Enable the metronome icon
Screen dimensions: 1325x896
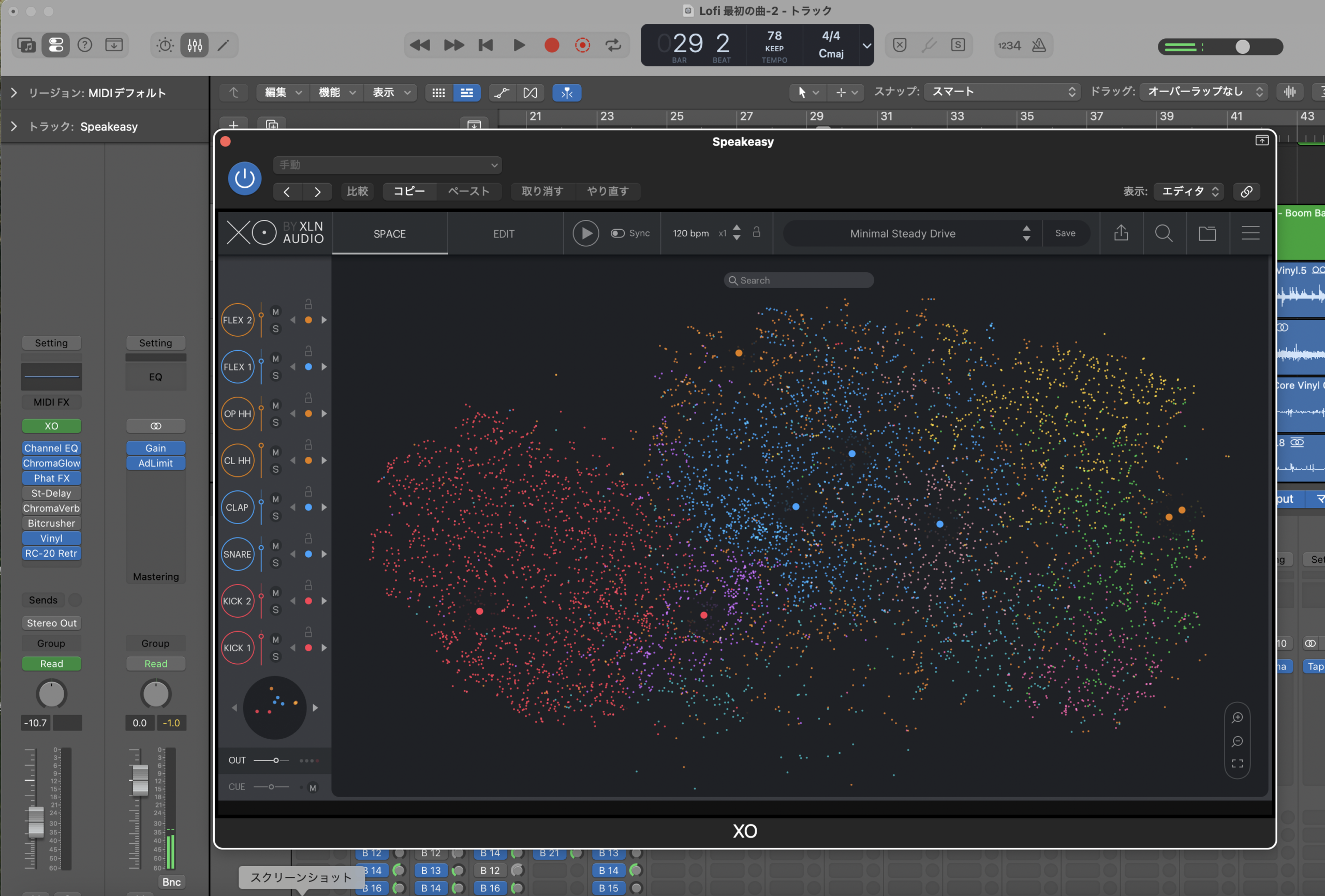(1039, 45)
